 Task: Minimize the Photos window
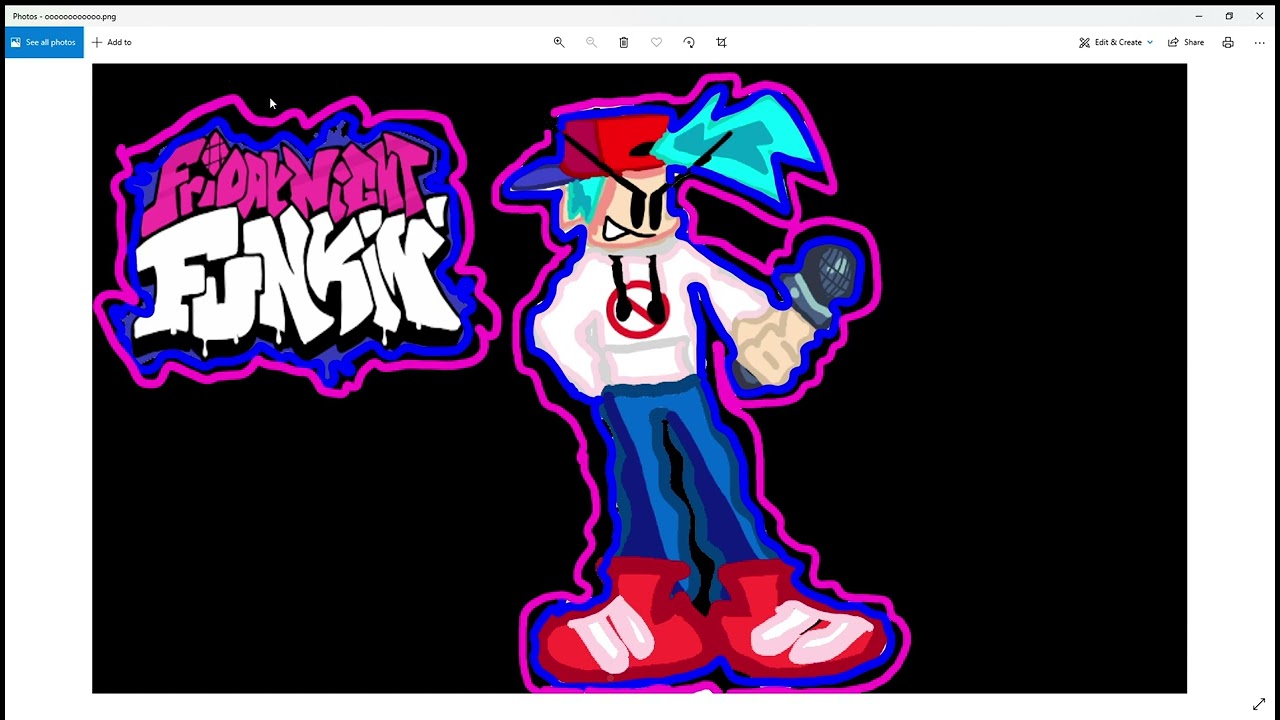click(1198, 16)
